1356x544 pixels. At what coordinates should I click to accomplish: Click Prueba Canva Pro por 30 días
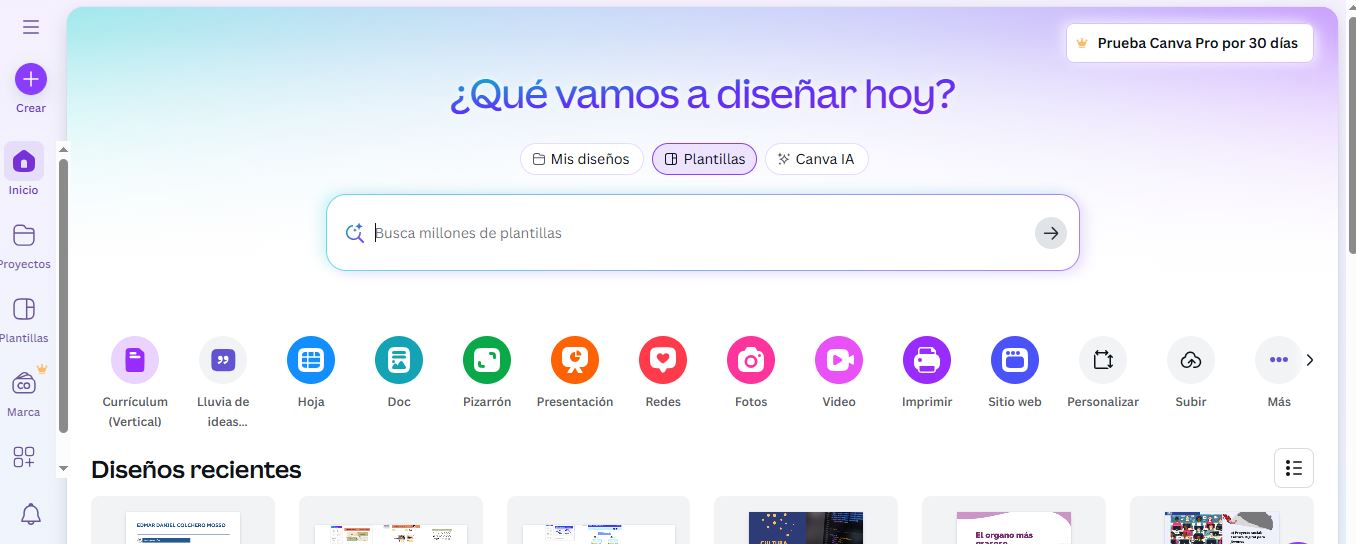[1189, 43]
